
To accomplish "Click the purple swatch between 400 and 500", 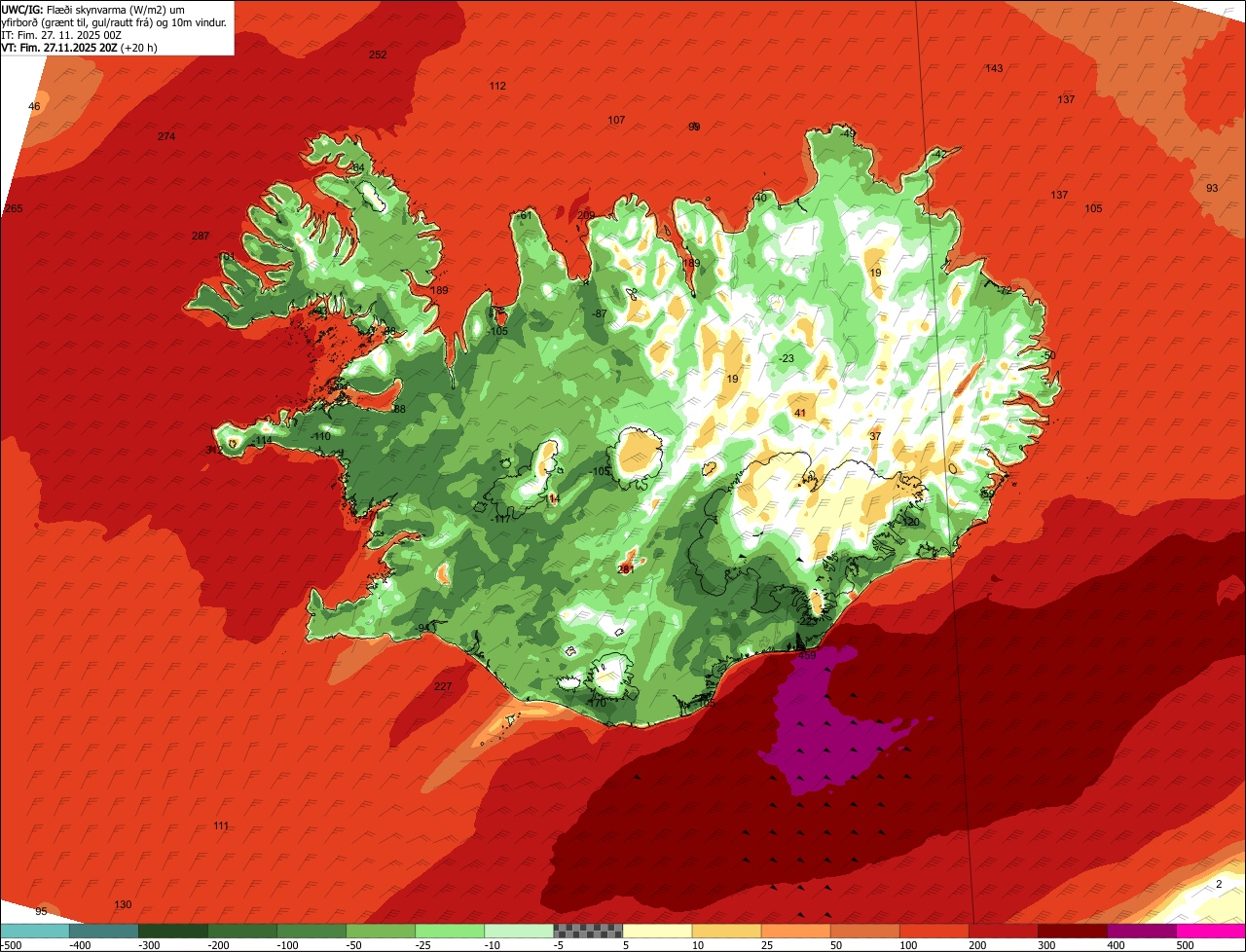I will pyautogui.click(x=1142, y=930).
